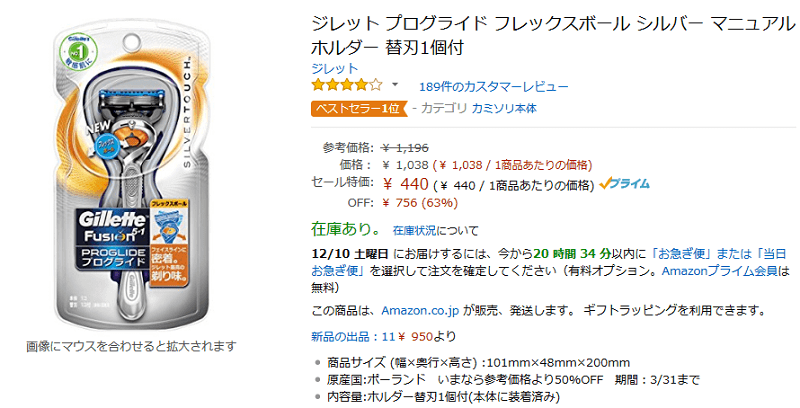Expand the rating breakdown dropdown arrow

pos(395,85)
